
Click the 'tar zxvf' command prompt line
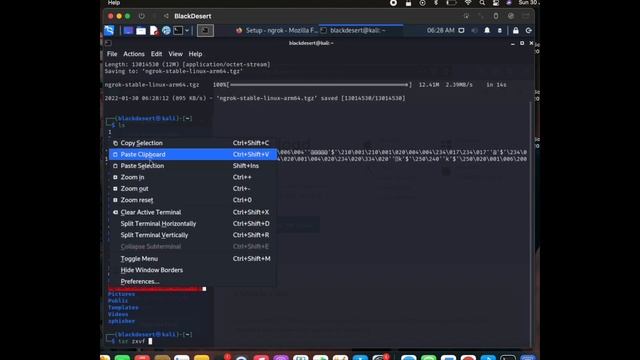[x=131, y=341]
